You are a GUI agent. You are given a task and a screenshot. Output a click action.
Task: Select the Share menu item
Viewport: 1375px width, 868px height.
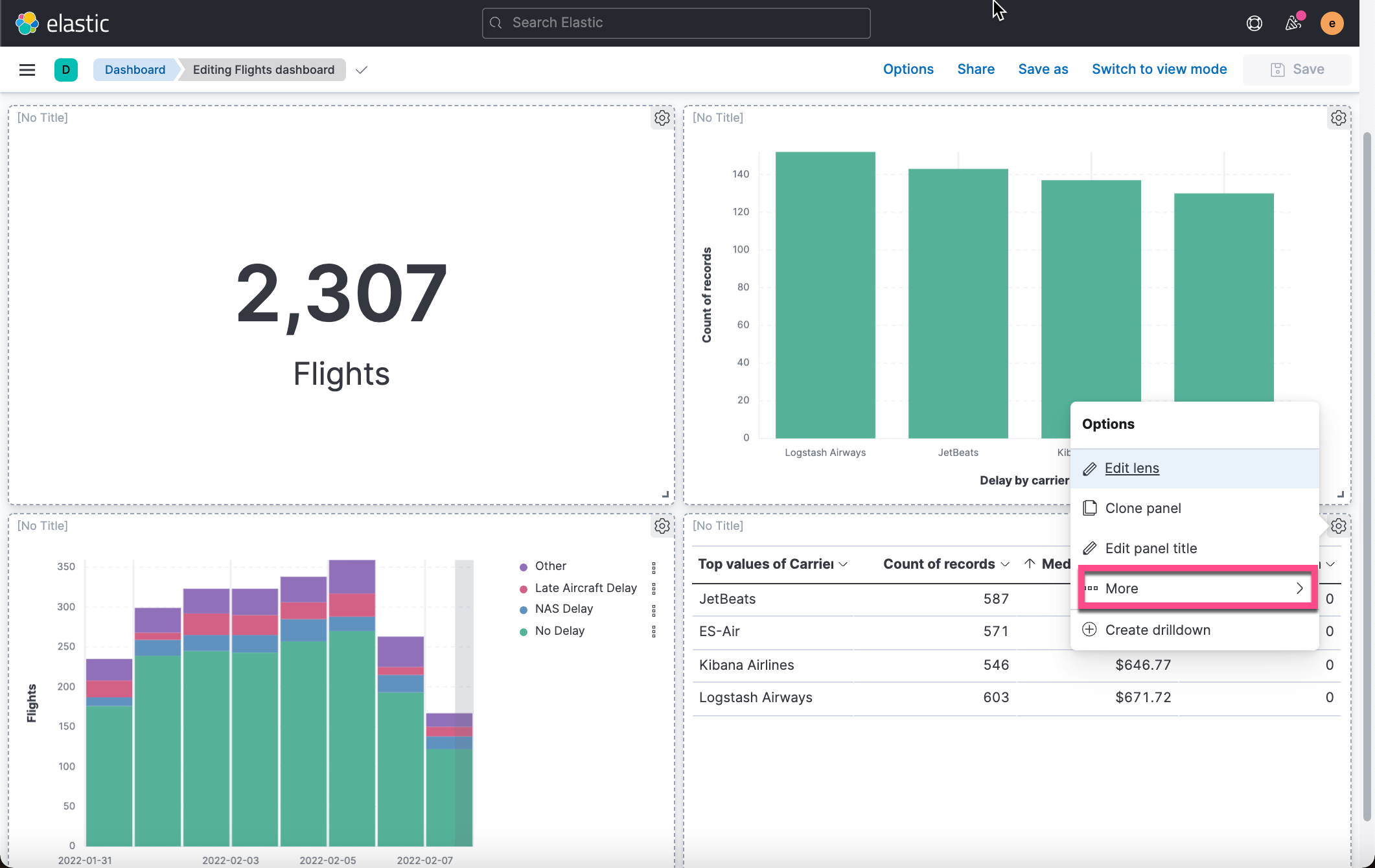(976, 69)
